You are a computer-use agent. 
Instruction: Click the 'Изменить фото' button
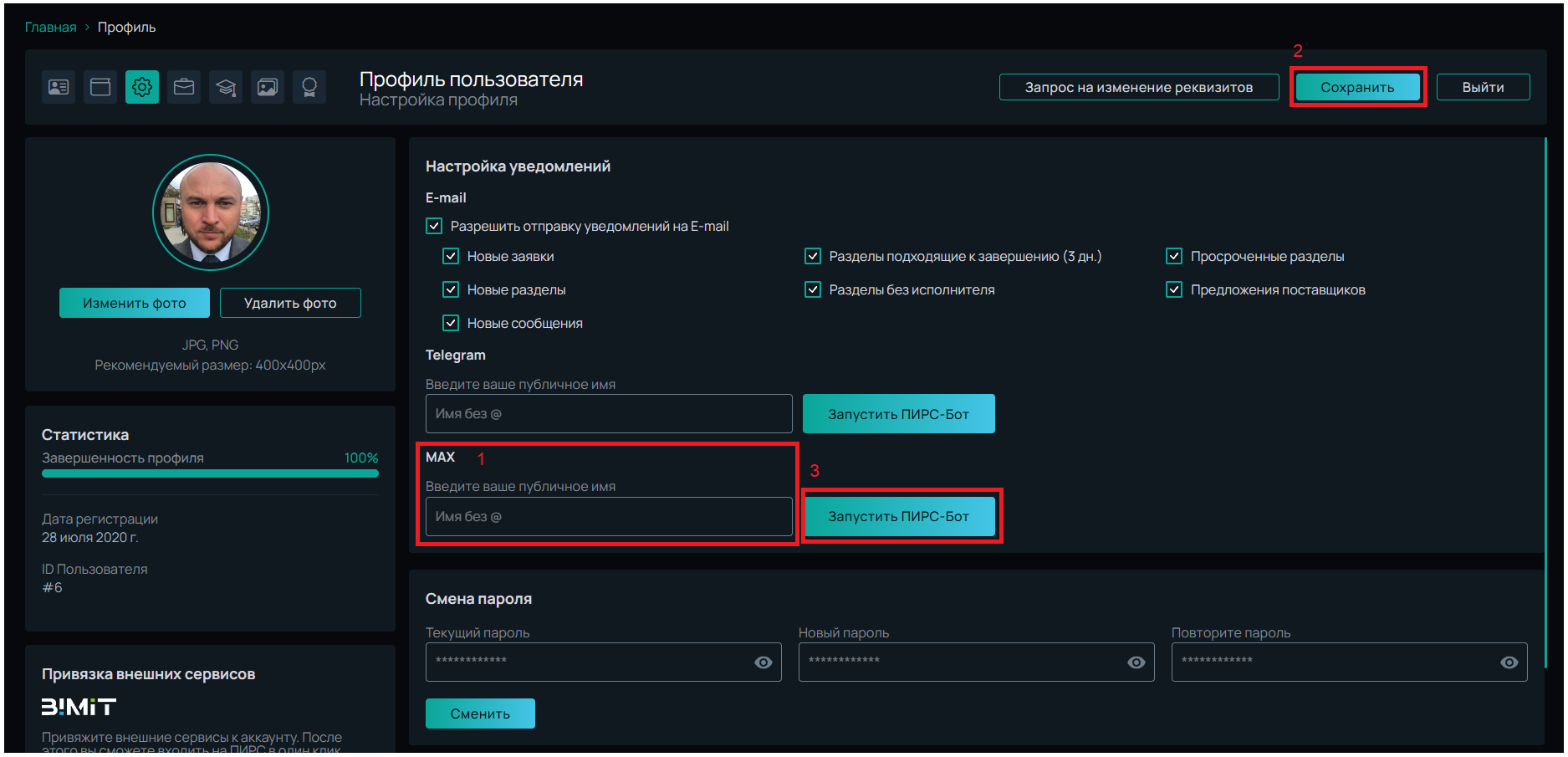pos(135,303)
